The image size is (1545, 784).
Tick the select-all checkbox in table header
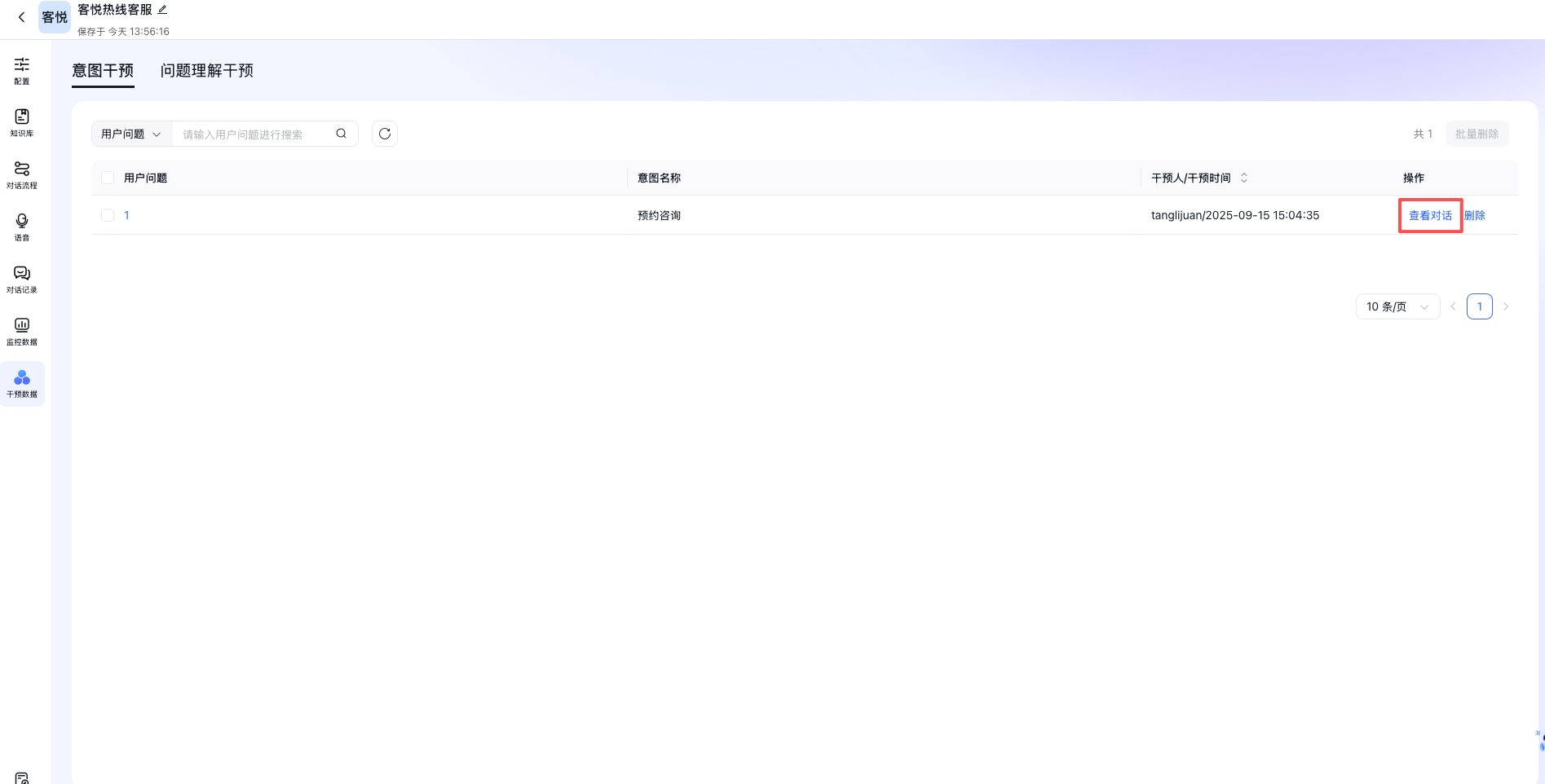click(108, 178)
